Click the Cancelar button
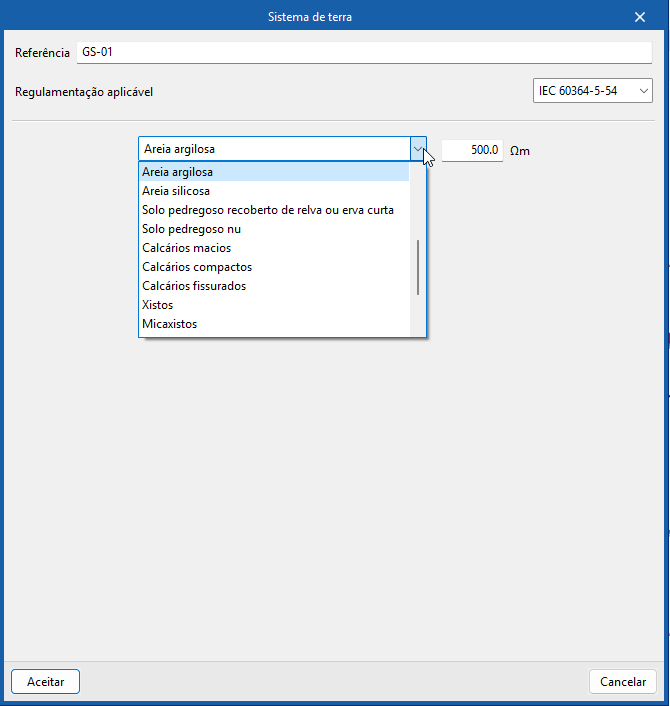Screen dimensions: 670x706 [623, 682]
